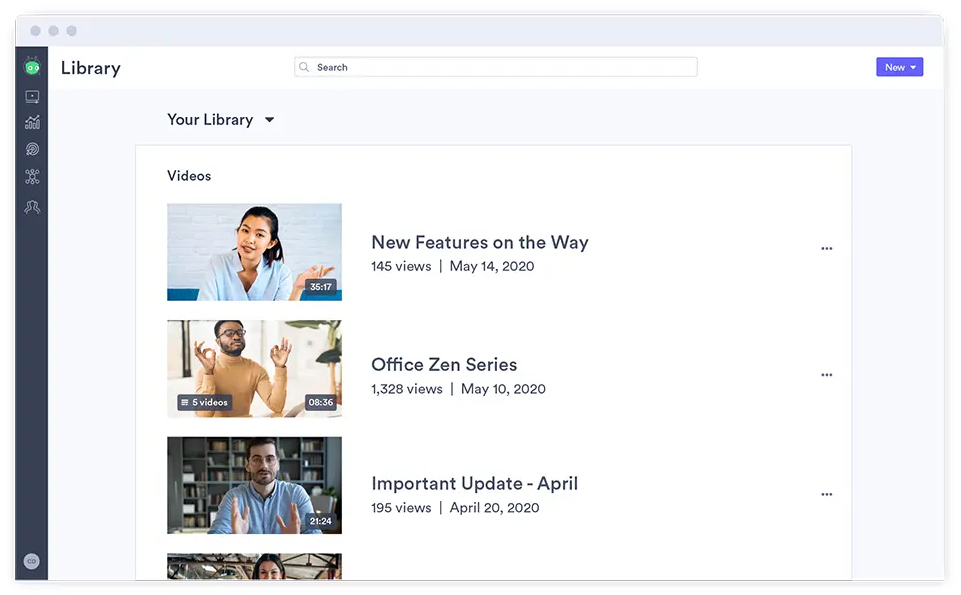Screen dimensions: 961x595
Task: Click the user avatar in the sidebar
Action: [x=31, y=561]
